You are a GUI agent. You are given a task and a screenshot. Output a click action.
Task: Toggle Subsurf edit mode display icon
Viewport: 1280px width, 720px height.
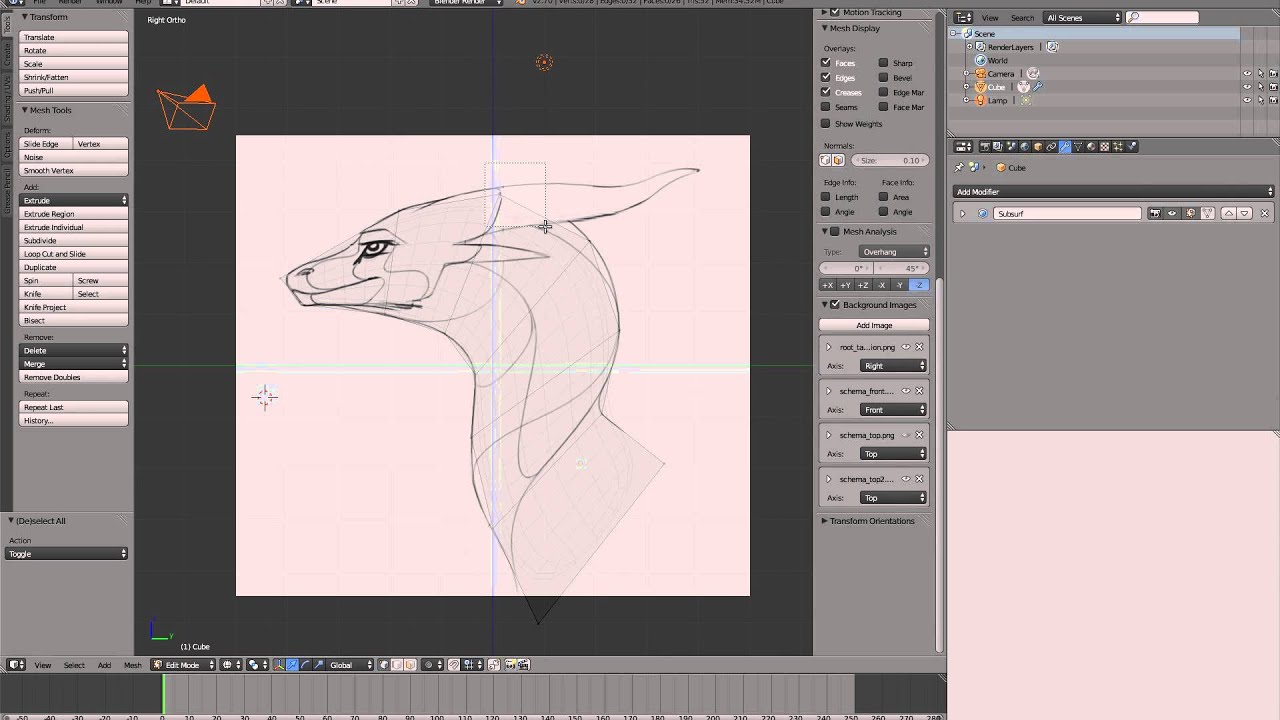(1191, 213)
